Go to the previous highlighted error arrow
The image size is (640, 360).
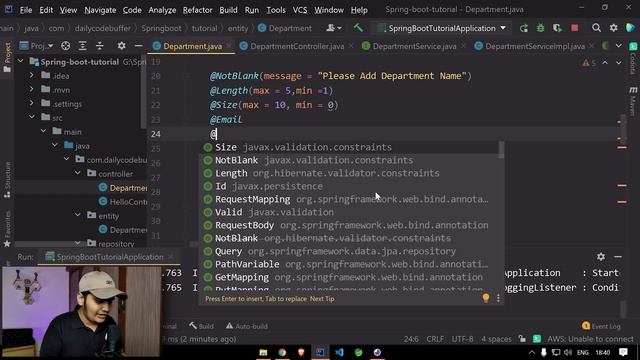click(605, 63)
